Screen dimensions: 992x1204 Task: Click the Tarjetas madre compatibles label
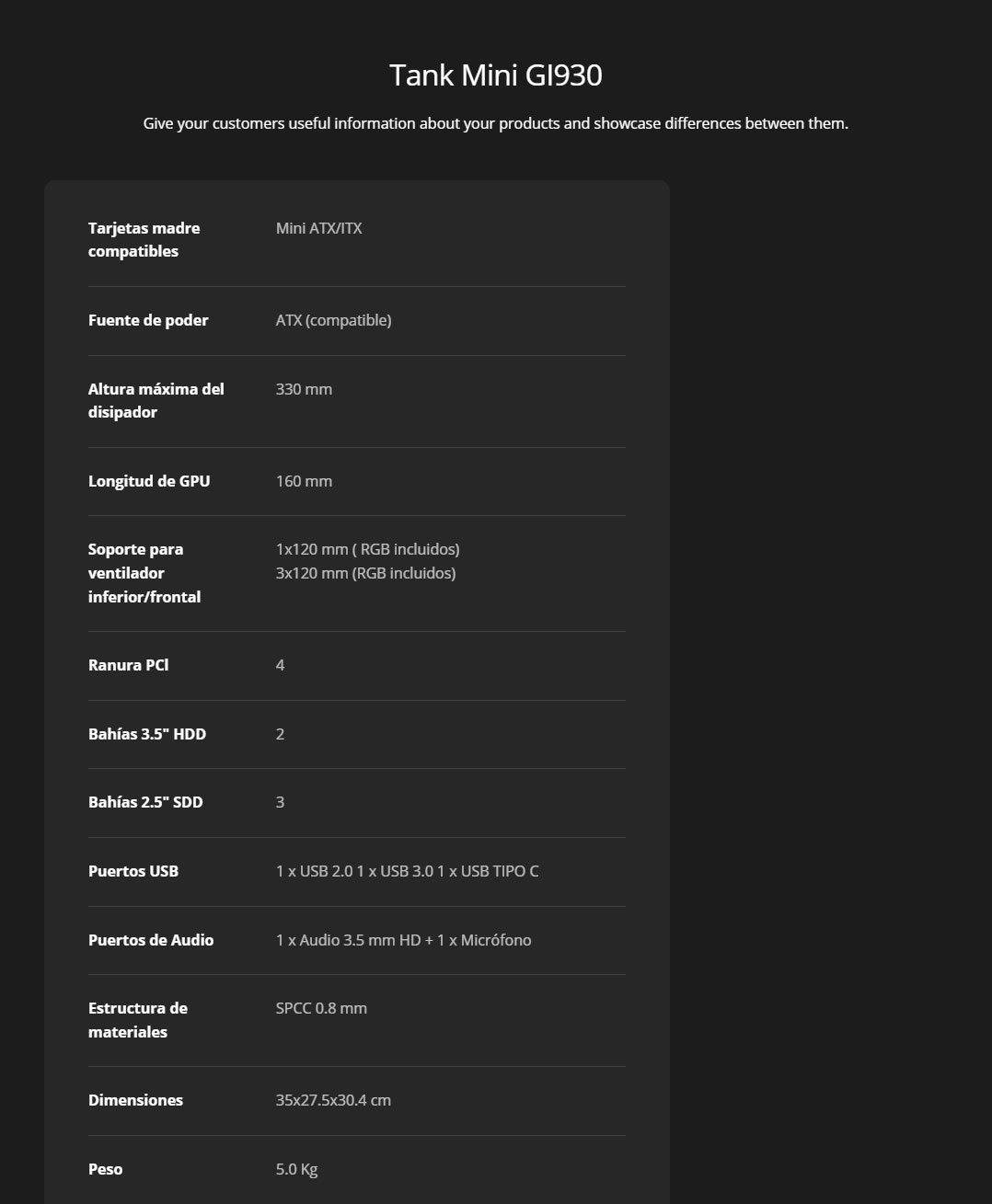click(x=144, y=239)
